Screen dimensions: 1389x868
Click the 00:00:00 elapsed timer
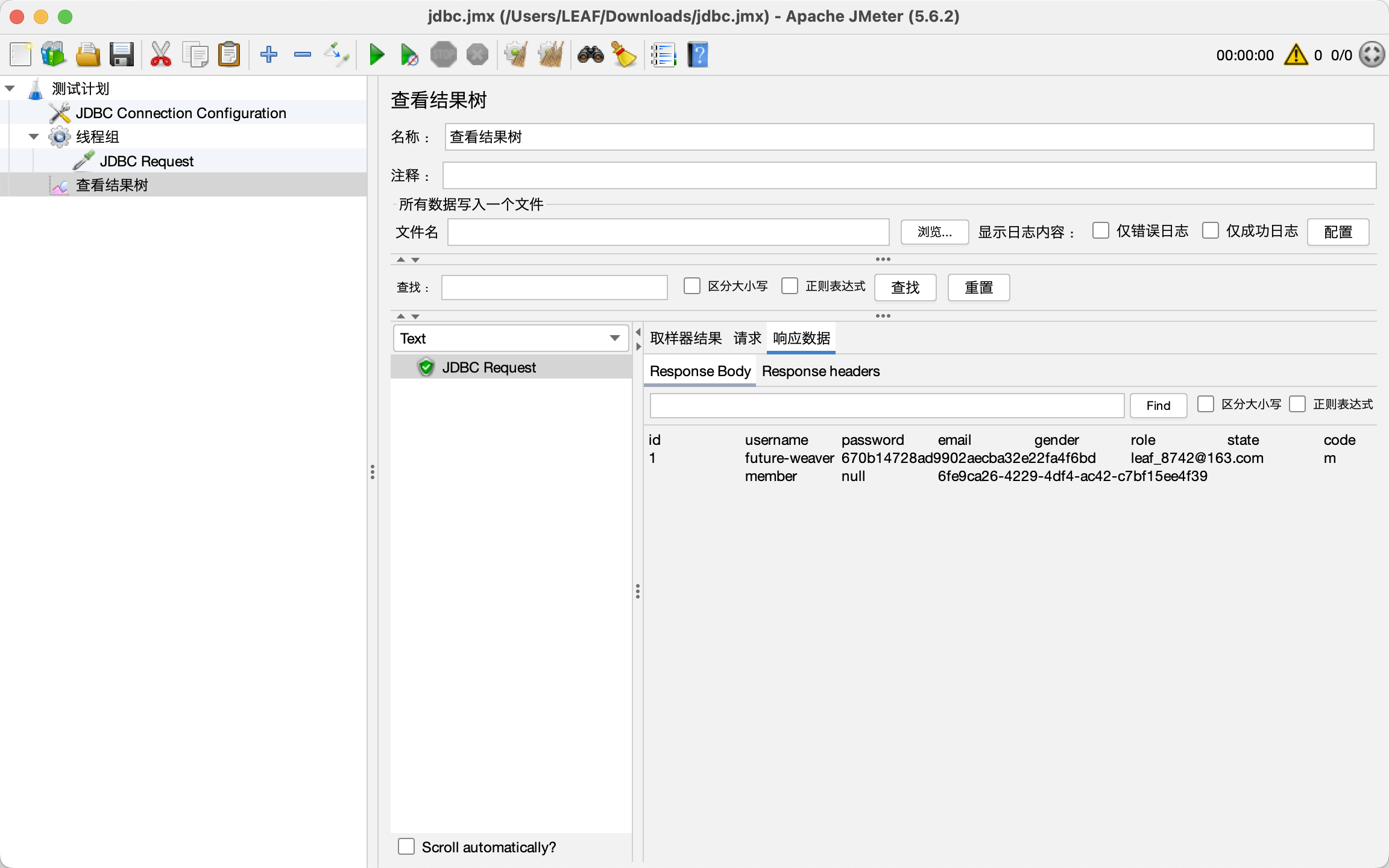click(x=1245, y=55)
